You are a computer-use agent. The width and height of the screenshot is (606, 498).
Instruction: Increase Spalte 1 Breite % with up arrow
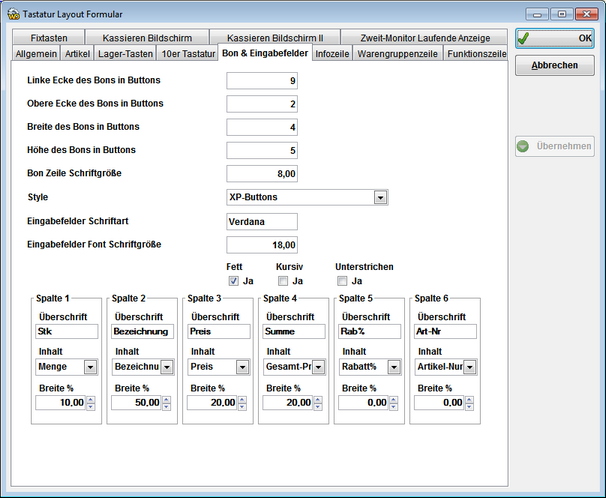pos(90,399)
